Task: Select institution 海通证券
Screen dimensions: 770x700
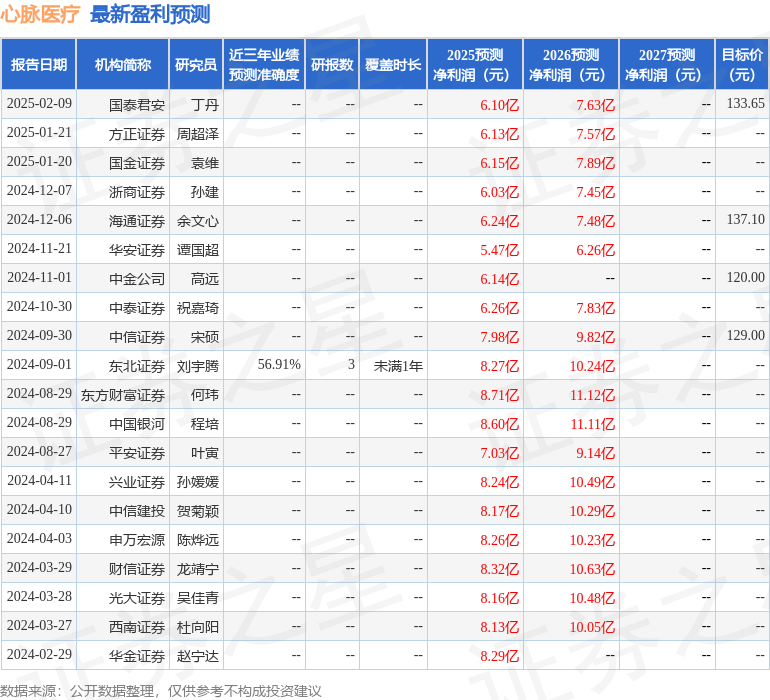Action: coord(137,221)
